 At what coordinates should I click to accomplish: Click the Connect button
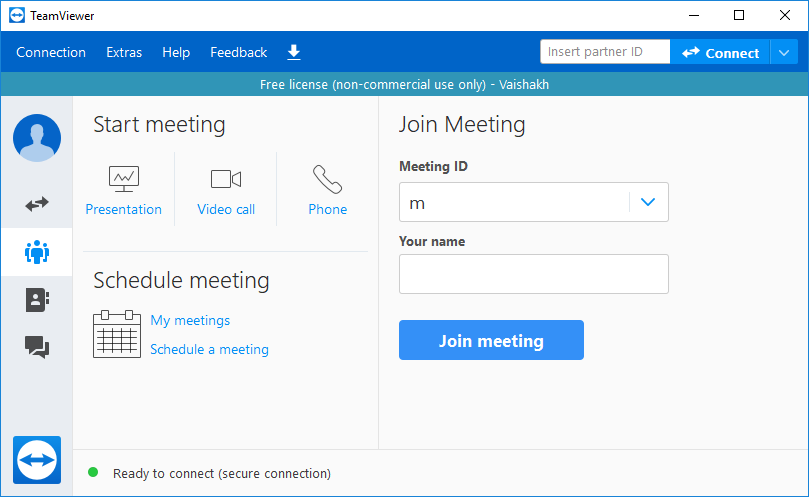pos(720,52)
